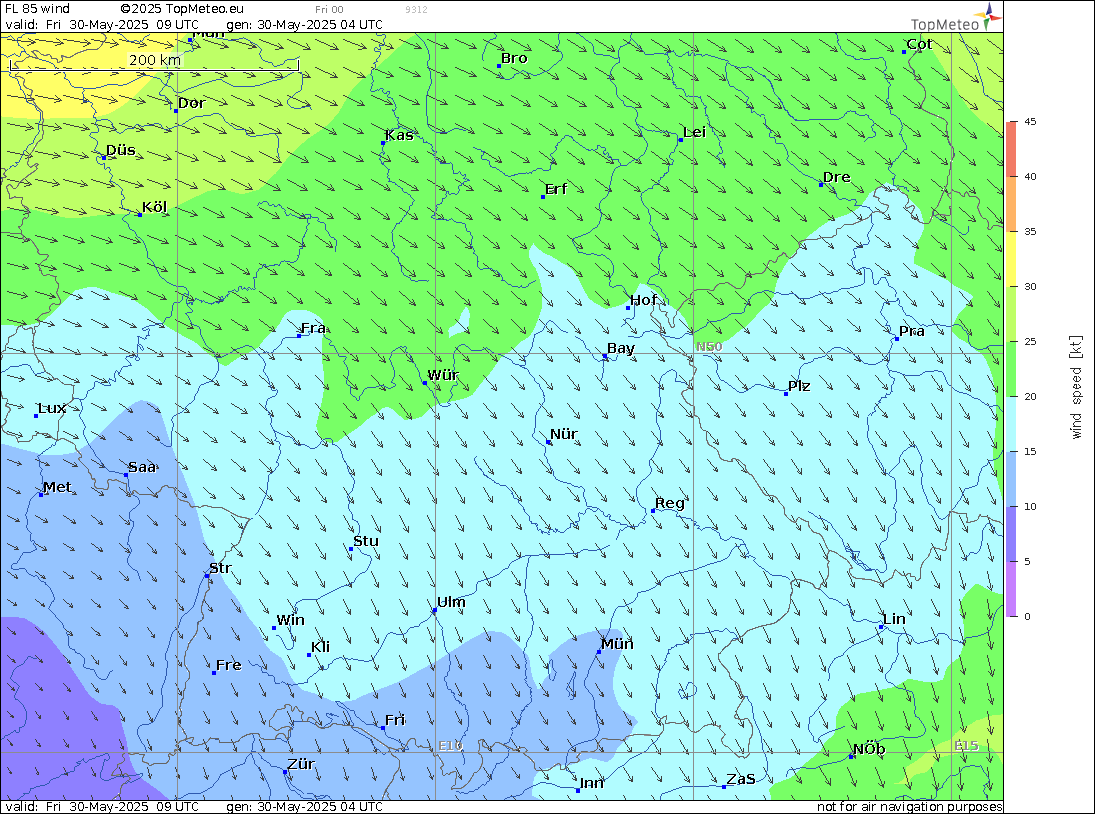This screenshot has width=1095, height=814.
Task: Click the 'Zür' city label
Action: point(301,764)
